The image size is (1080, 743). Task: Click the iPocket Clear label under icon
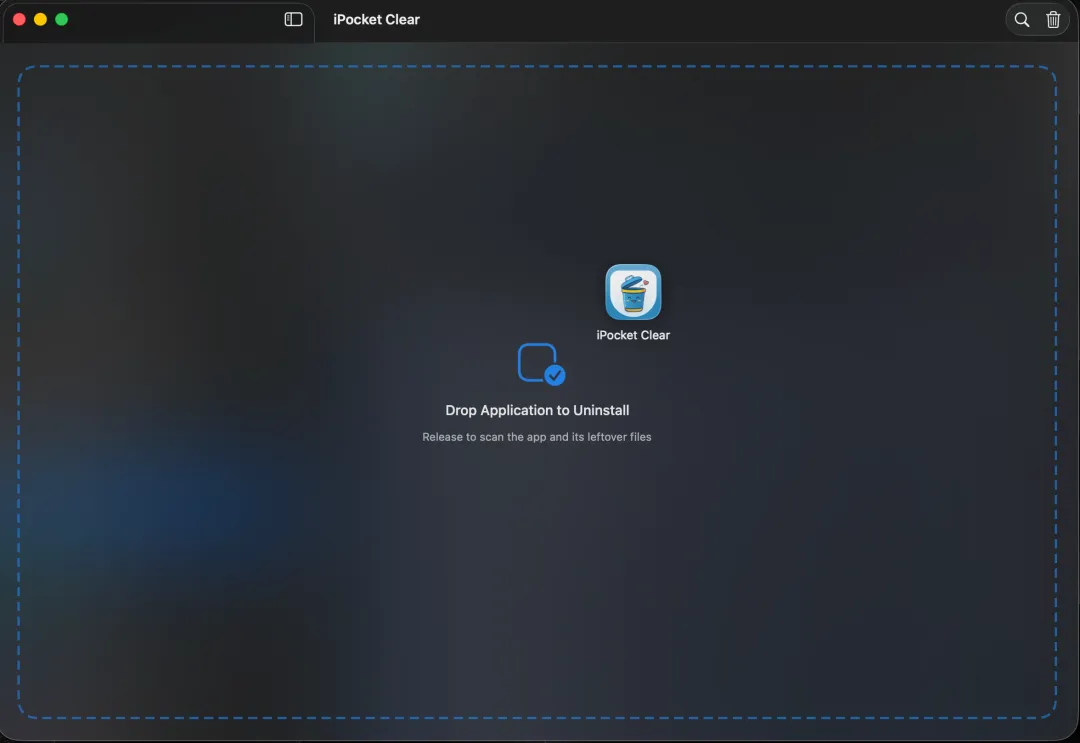pyautogui.click(x=633, y=335)
